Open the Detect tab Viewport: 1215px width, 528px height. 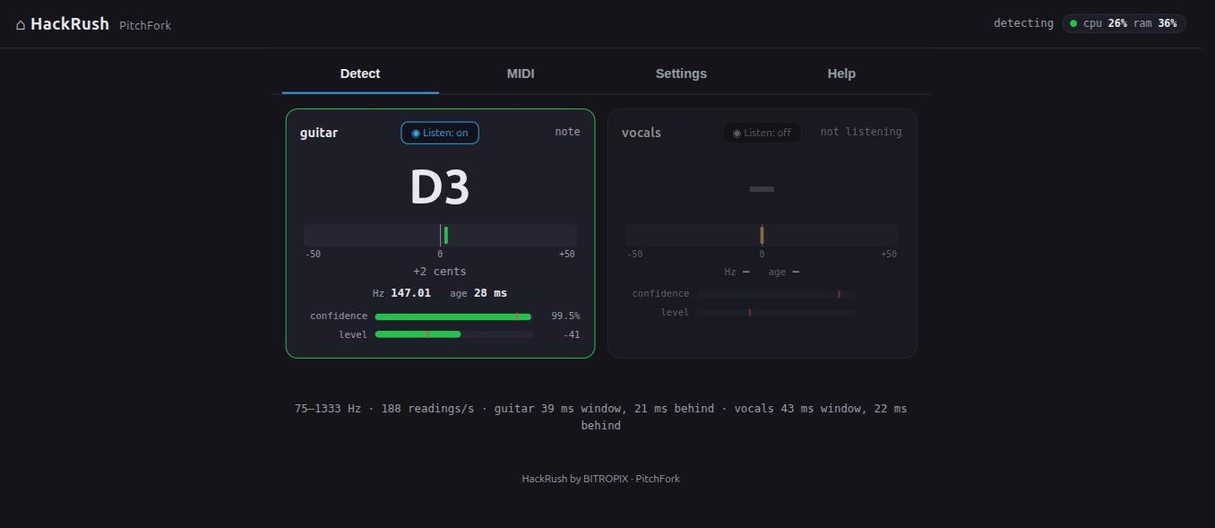pyautogui.click(x=360, y=73)
